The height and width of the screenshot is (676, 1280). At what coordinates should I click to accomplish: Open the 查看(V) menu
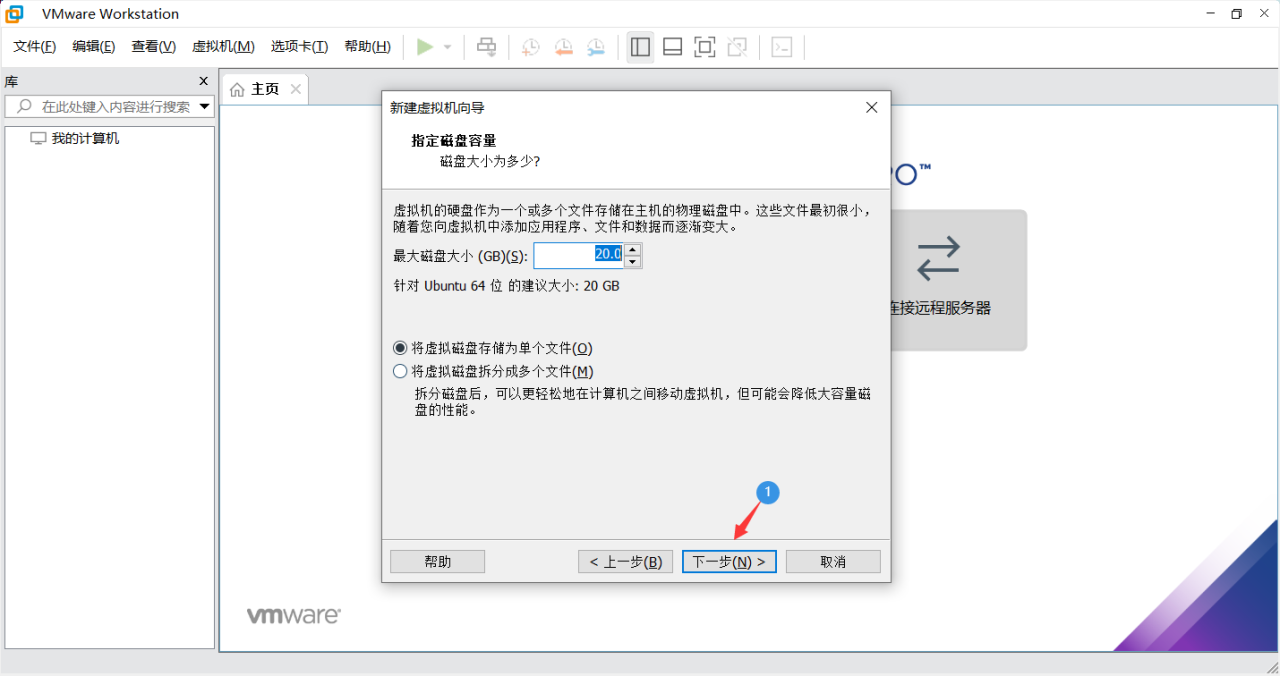[154, 47]
